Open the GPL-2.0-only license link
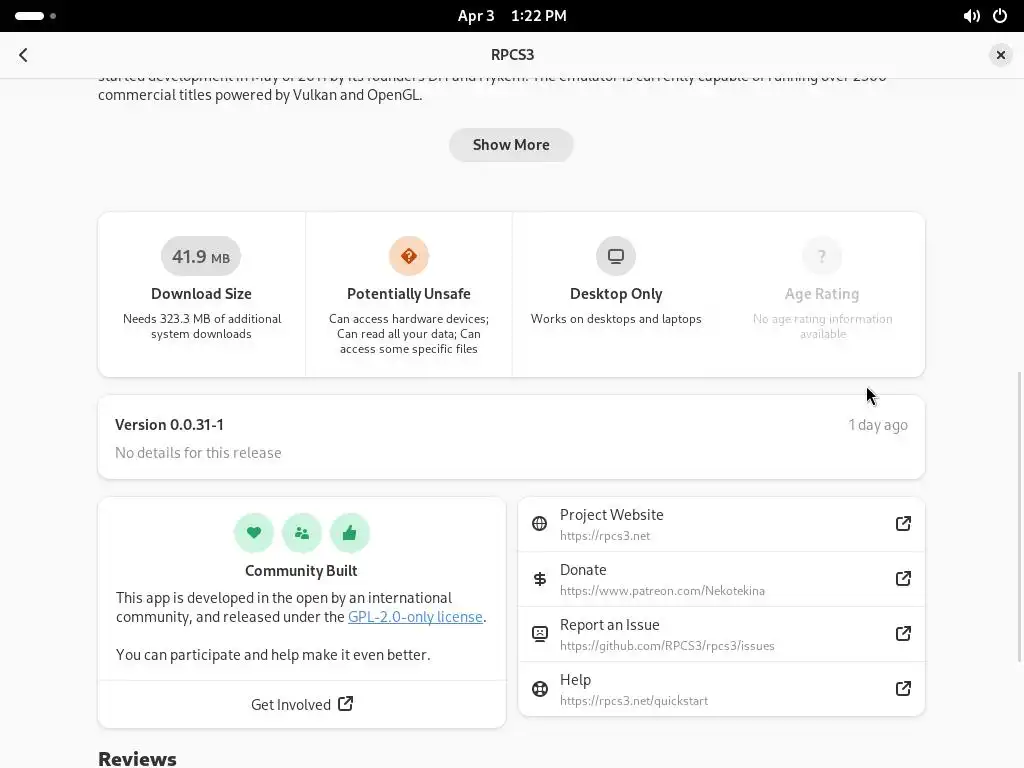 pyautogui.click(x=415, y=617)
